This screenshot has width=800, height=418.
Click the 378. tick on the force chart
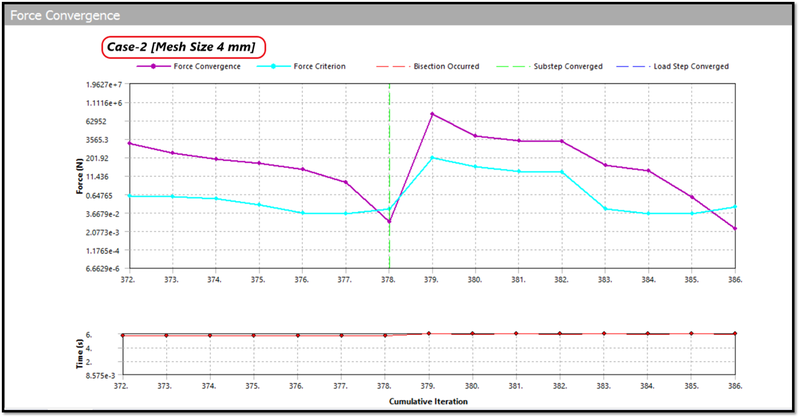388,280
